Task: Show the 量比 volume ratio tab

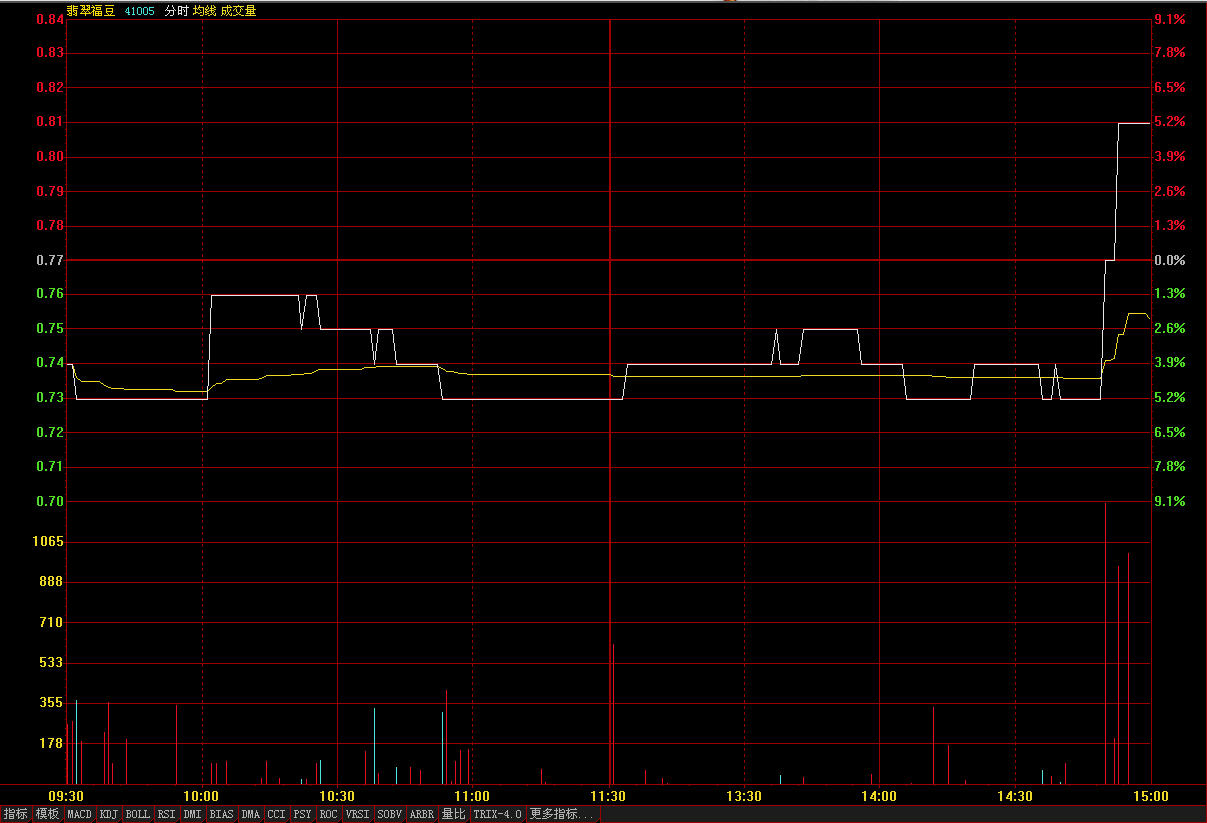Action: [x=453, y=814]
